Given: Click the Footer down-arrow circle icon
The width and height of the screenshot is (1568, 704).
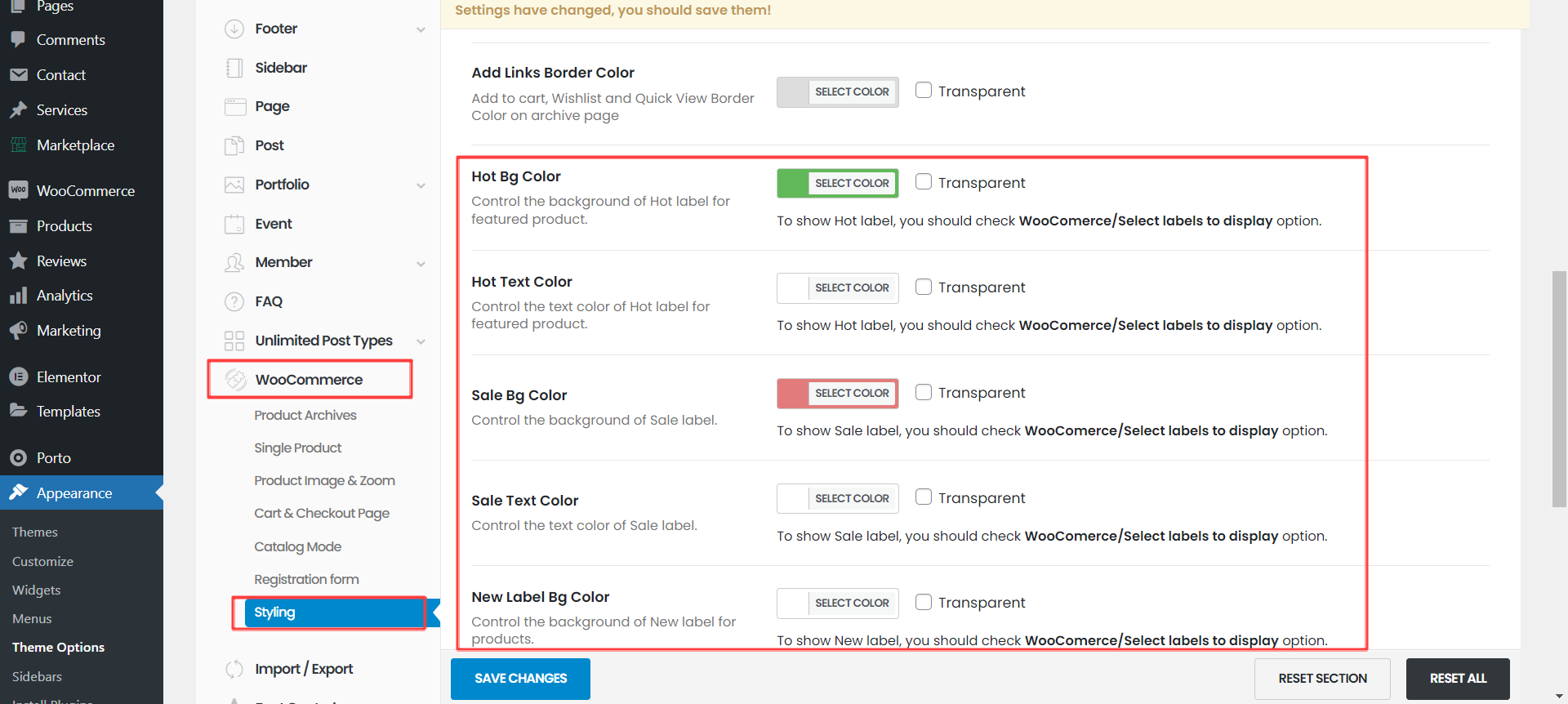Looking at the screenshot, I should click(x=234, y=29).
